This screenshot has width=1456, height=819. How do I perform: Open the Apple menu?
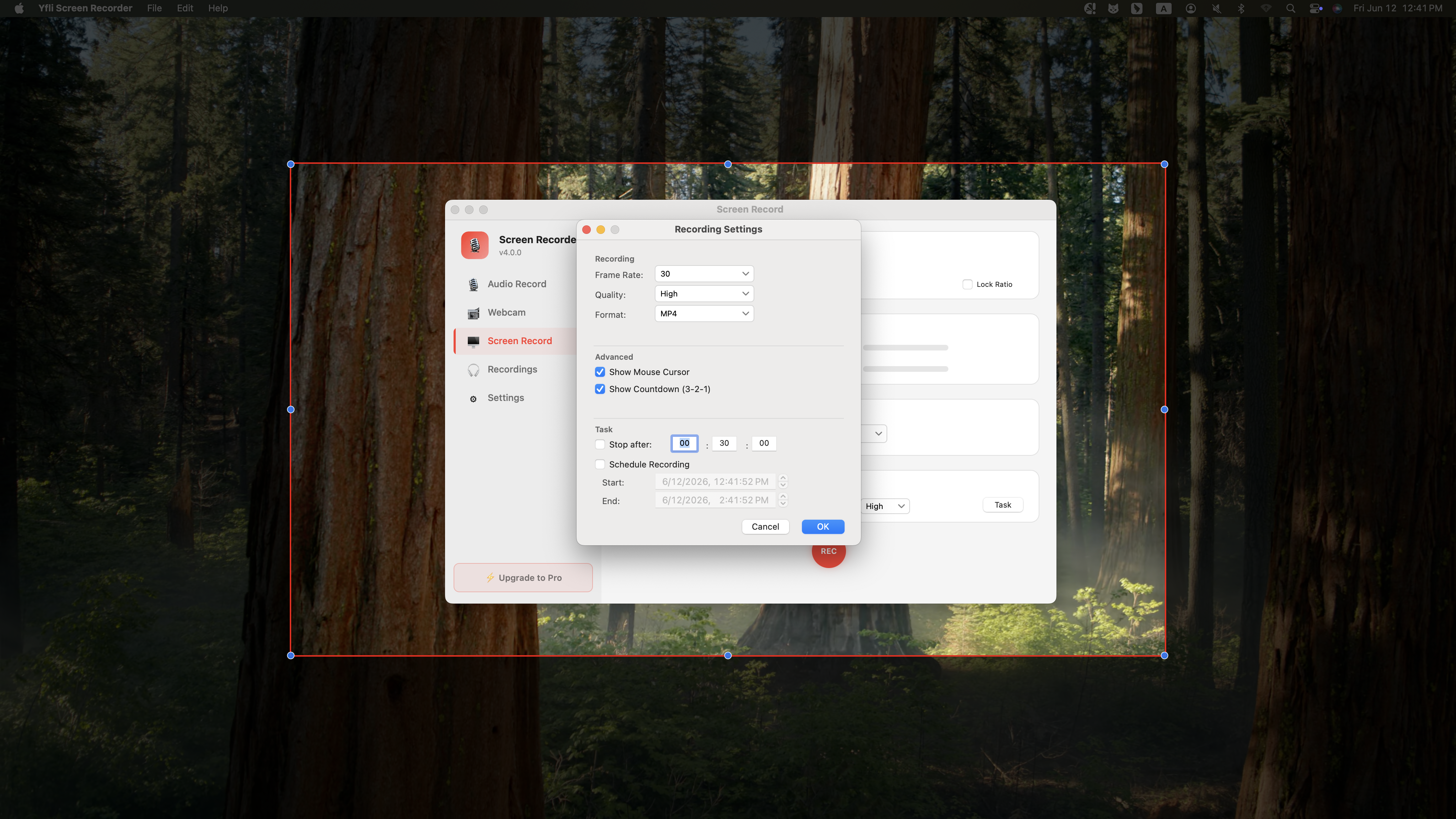[18, 8]
